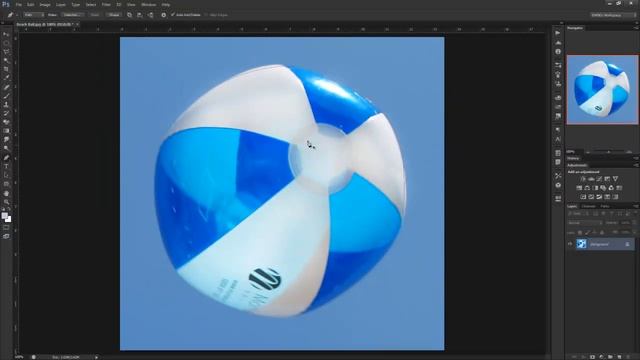Change the screen mode
The image size is (640, 360).
6,236
